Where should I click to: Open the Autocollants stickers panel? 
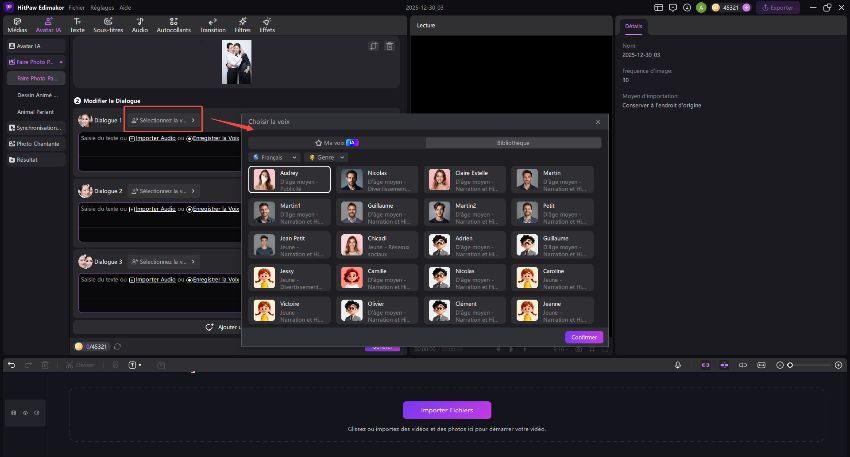pos(174,25)
